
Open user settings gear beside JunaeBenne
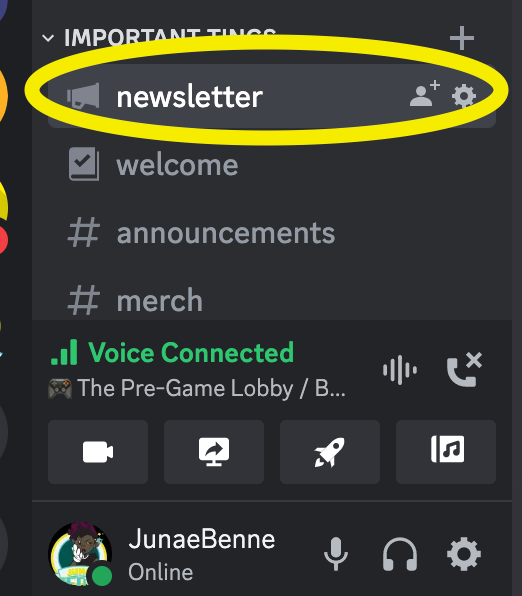464,554
